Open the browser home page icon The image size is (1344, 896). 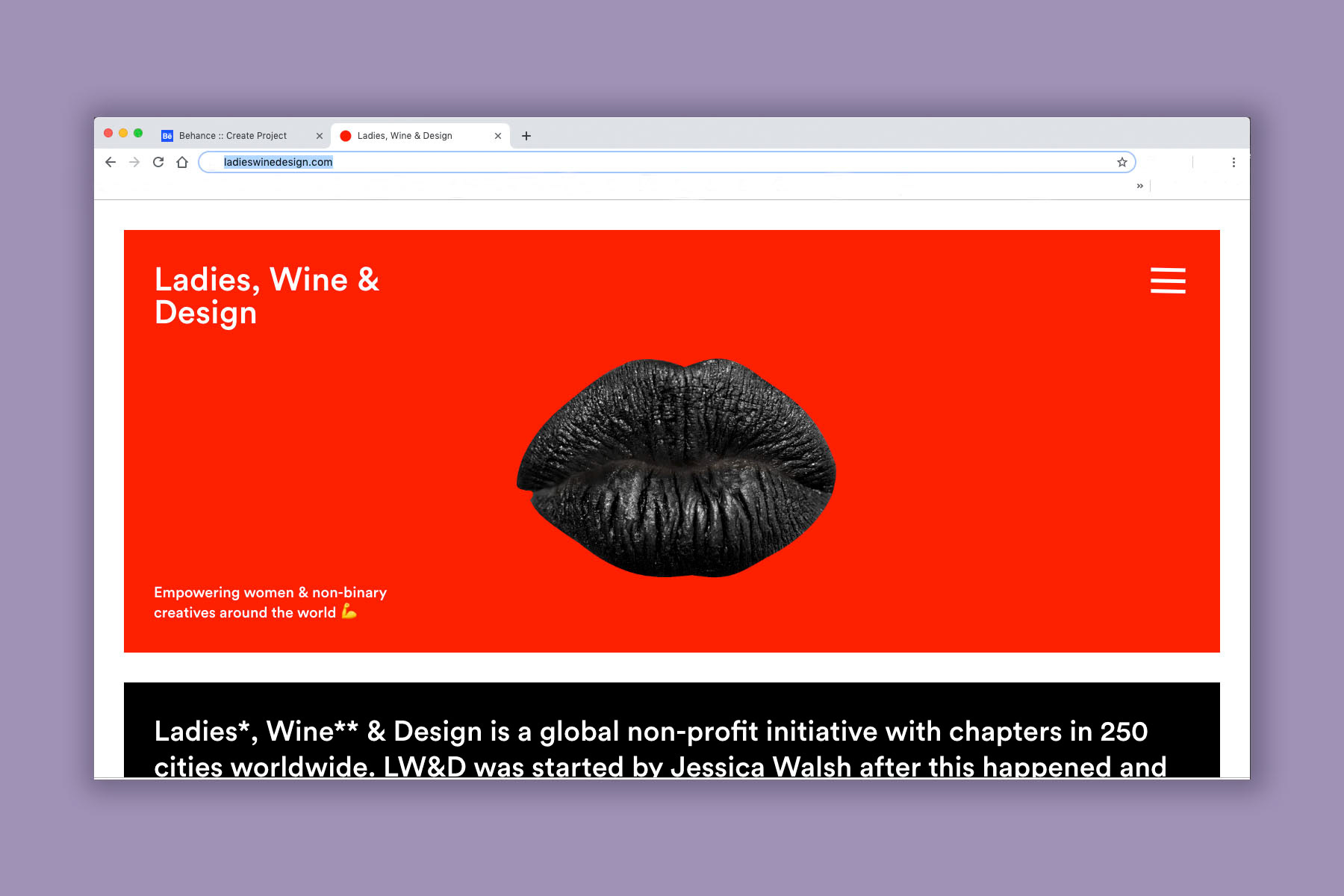coord(182,162)
